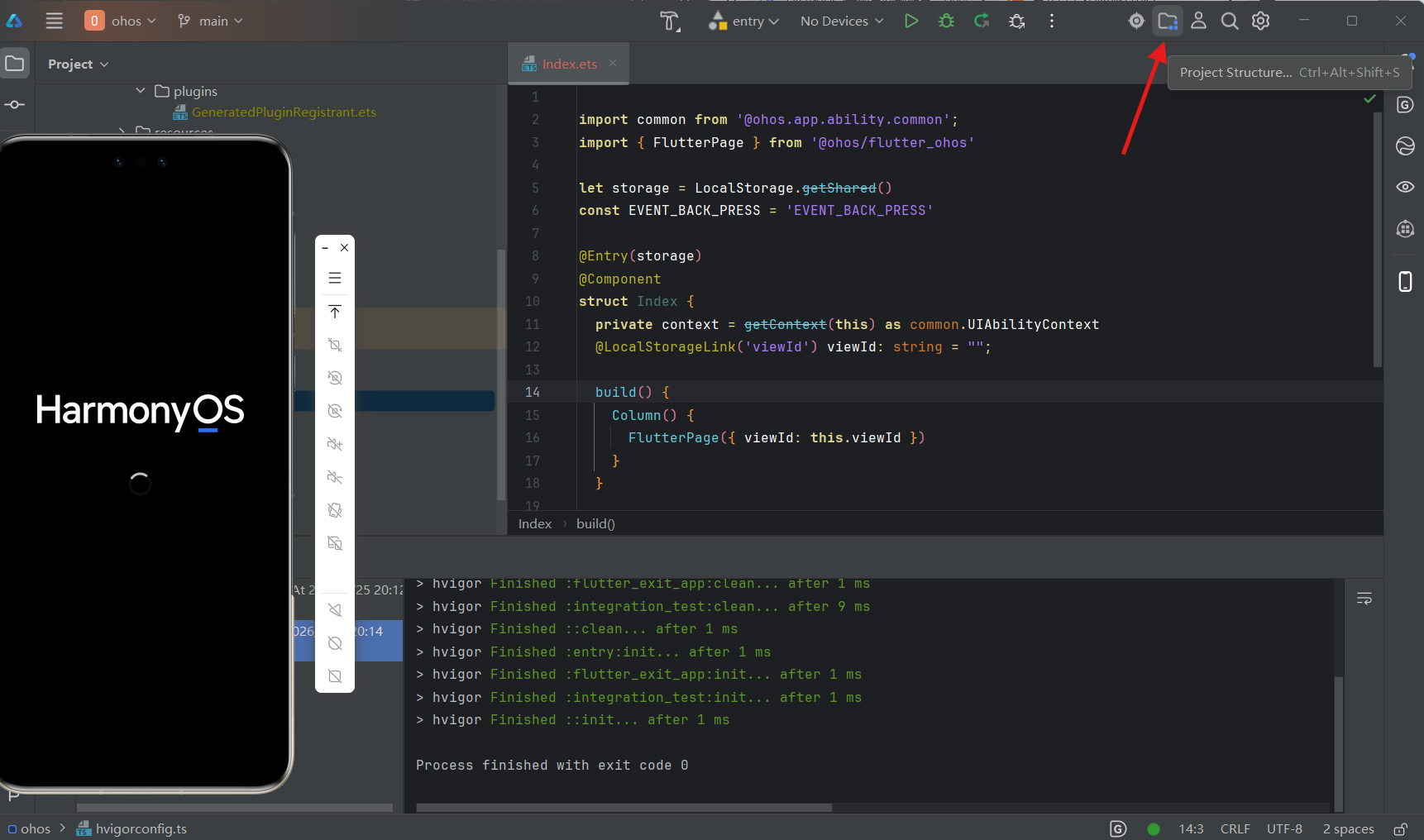This screenshot has width=1424, height=840.
Task: Open the Project view dropdown
Action: pyautogui.click(x=78, y=64)
